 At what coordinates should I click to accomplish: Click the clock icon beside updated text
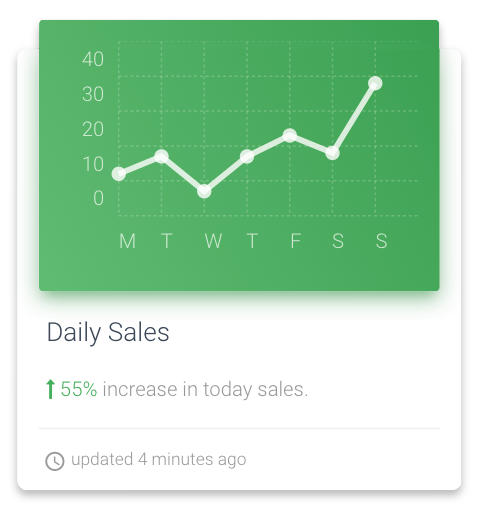tap(55, 461)
